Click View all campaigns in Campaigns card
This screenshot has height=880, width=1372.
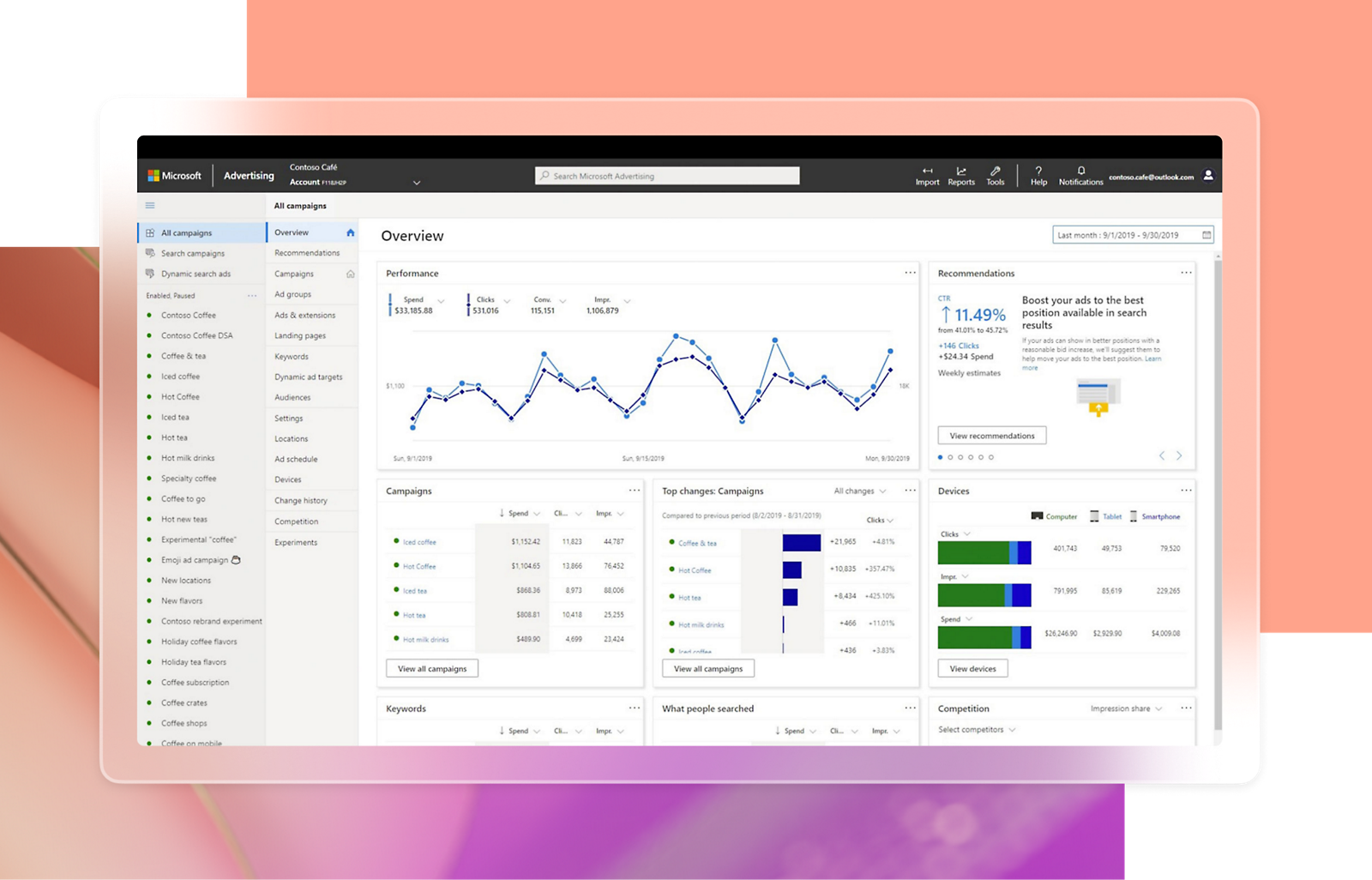(432, 668)
